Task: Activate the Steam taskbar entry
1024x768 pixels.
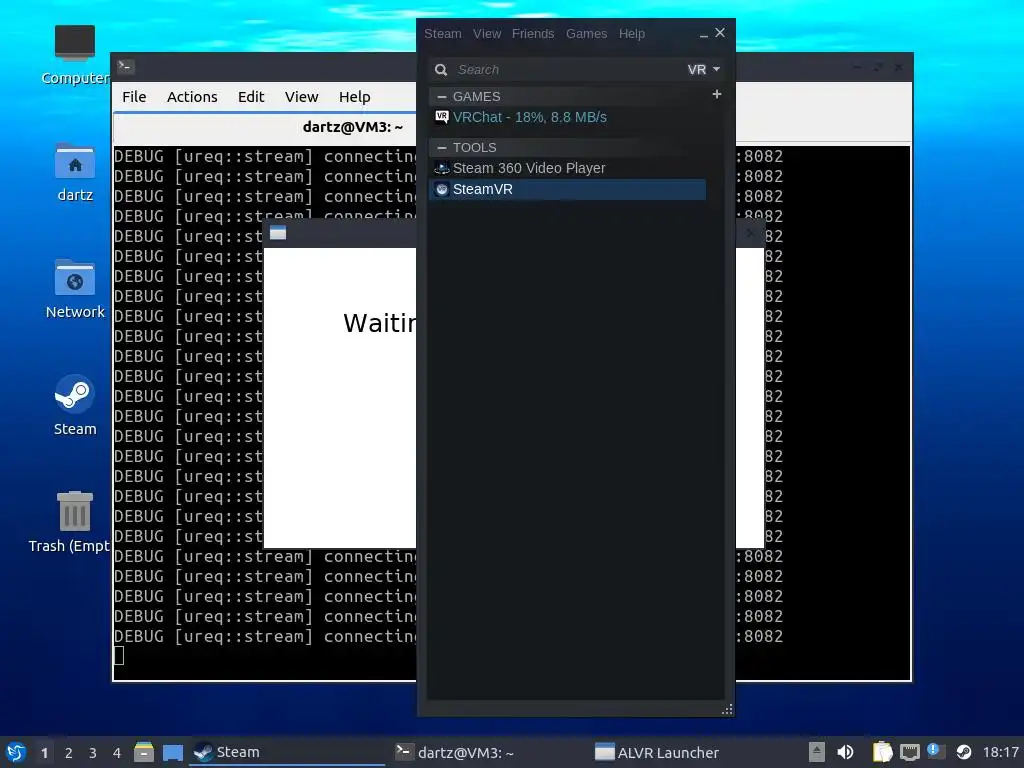Action: pyautogui.click(x=287, y=752)
